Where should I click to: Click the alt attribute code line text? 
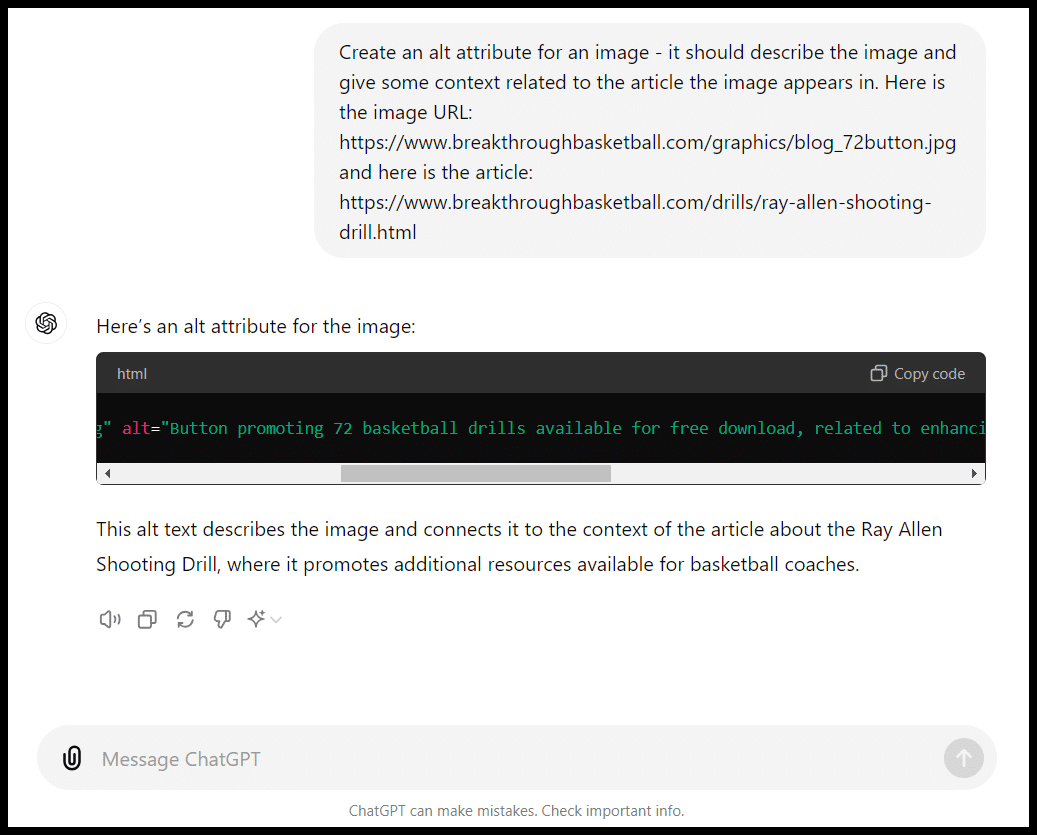click(540, 428)
